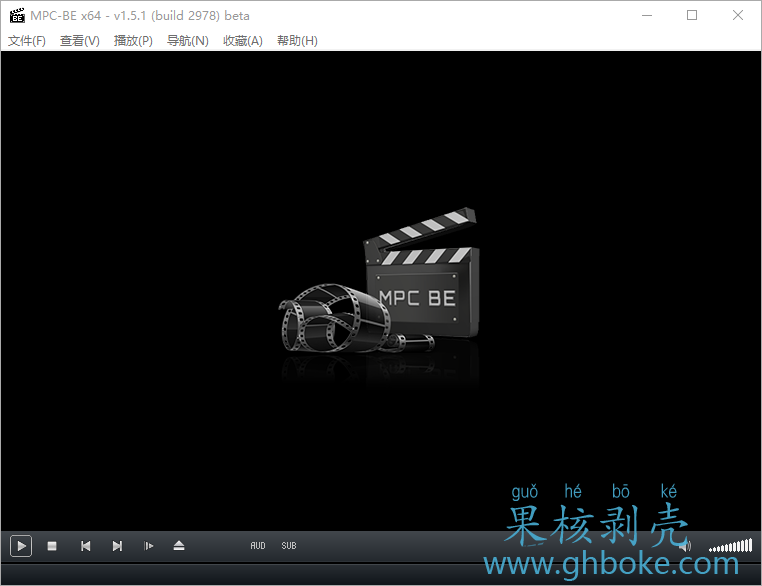This screenshot has height=586, width=762.
Task: Step forward one frame
Action: [149, 546]
